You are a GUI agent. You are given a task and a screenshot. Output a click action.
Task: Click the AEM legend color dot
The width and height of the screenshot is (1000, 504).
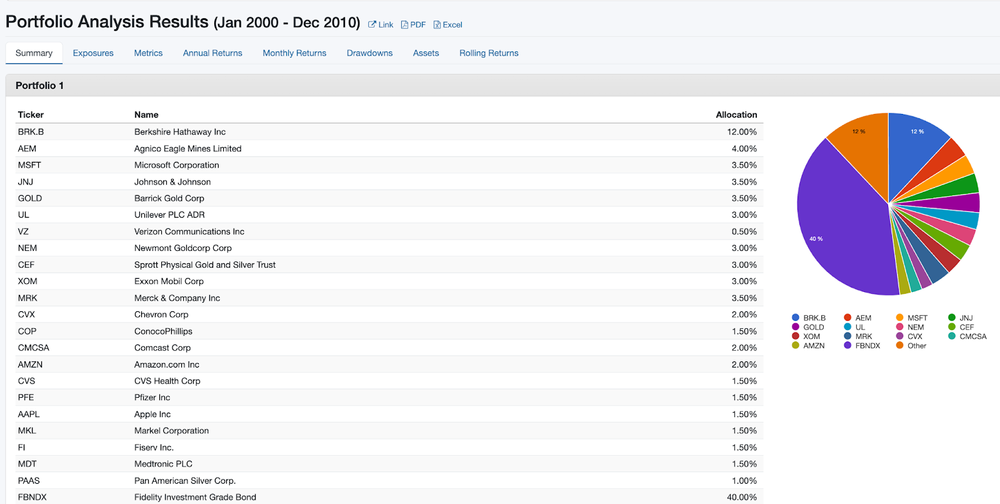tap(847, 317)
